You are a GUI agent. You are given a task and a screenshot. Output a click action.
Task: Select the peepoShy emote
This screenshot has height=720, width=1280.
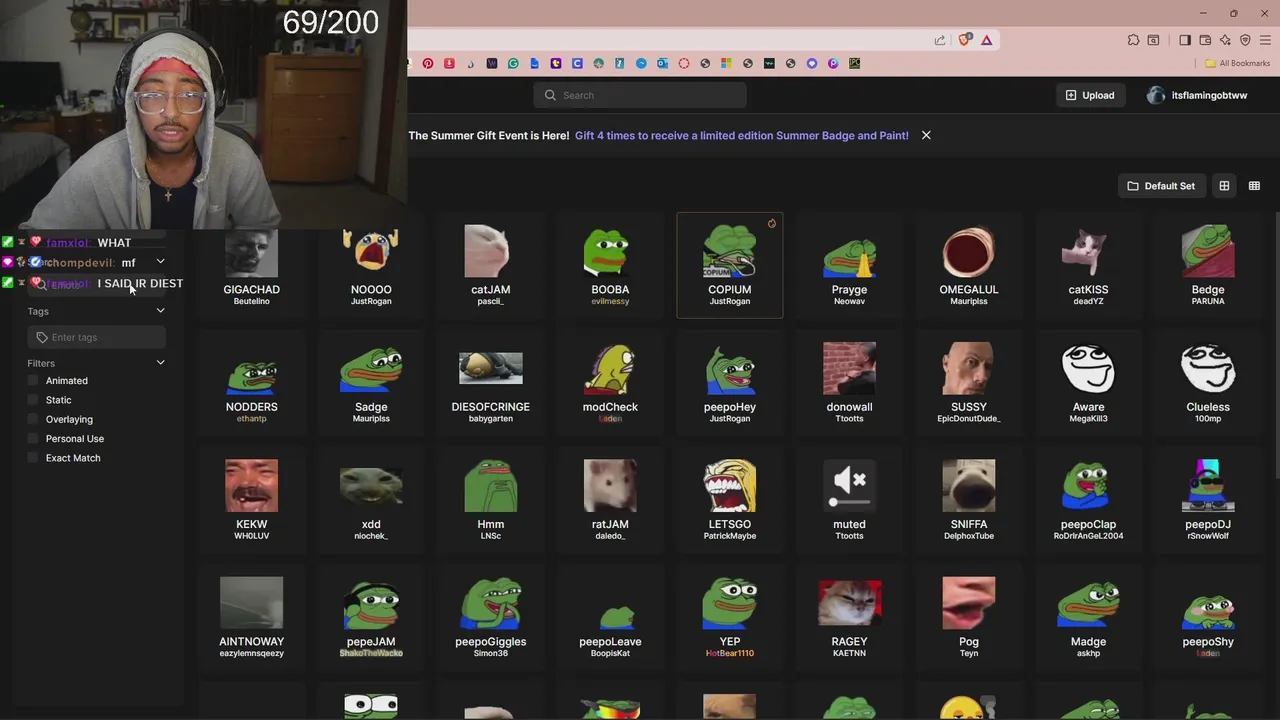click(x=1208, y=617)
